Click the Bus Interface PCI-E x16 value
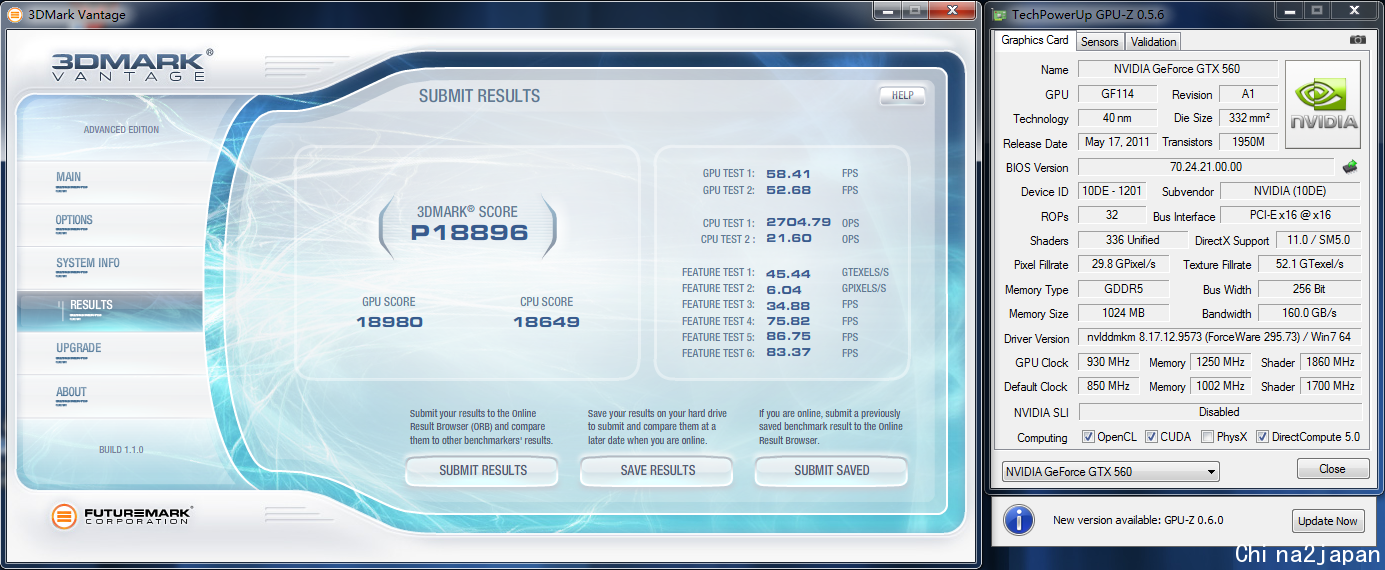The image size is (1385, 570). (1290, 215)
